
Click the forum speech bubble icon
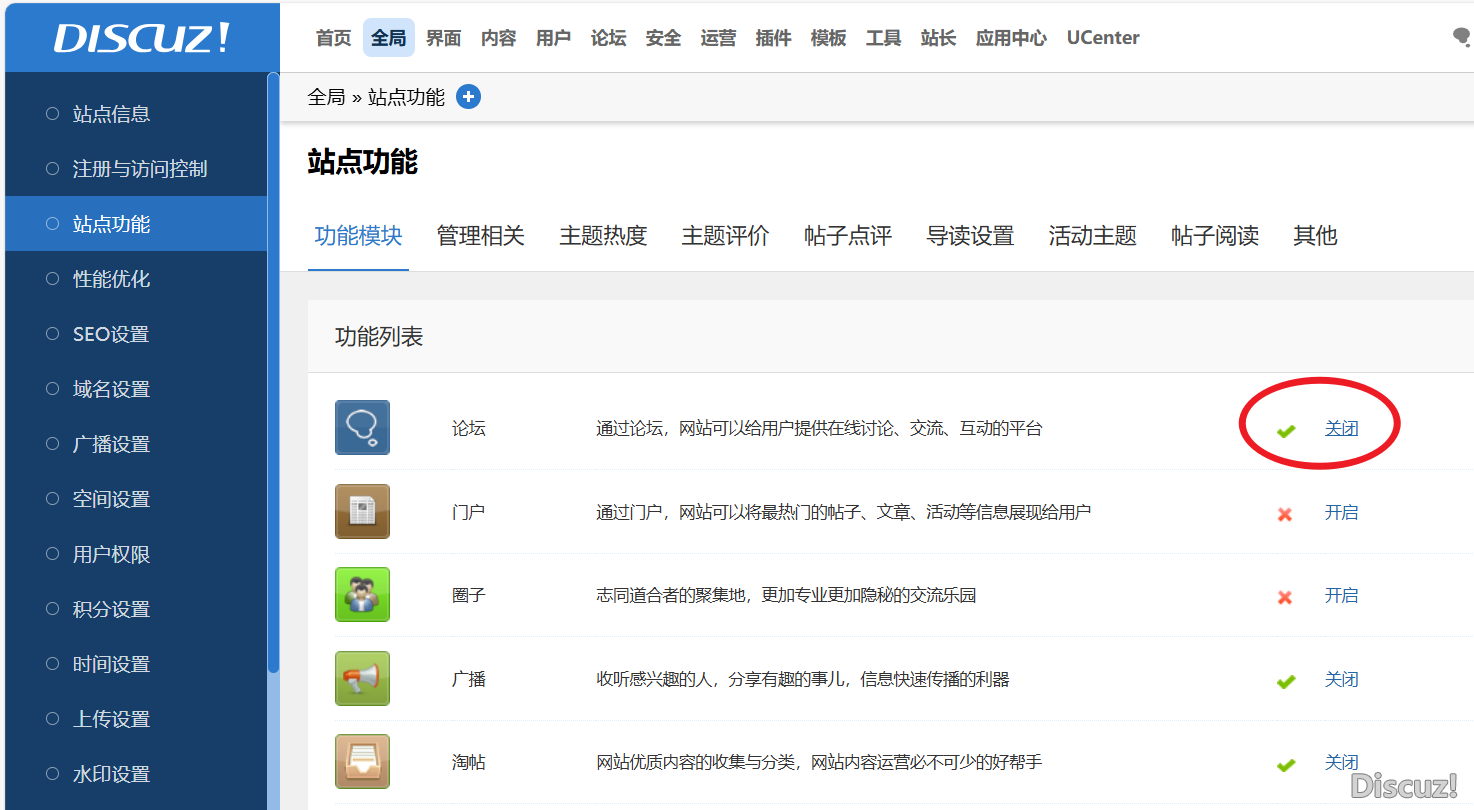click(362, 428)
